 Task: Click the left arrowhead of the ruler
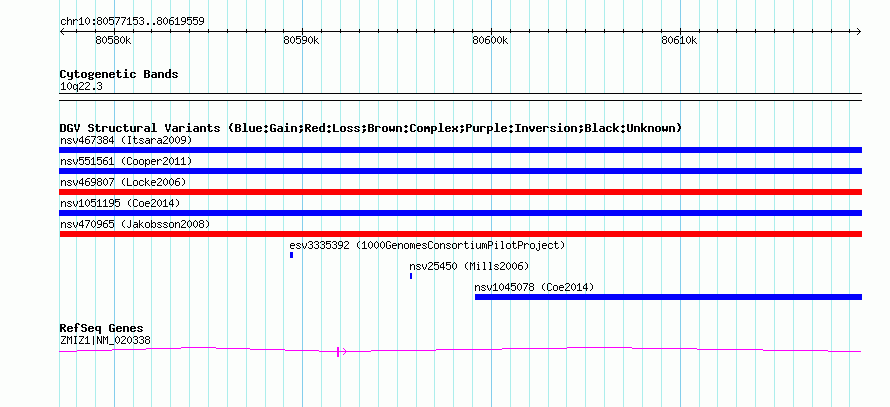tap(62, 32)
